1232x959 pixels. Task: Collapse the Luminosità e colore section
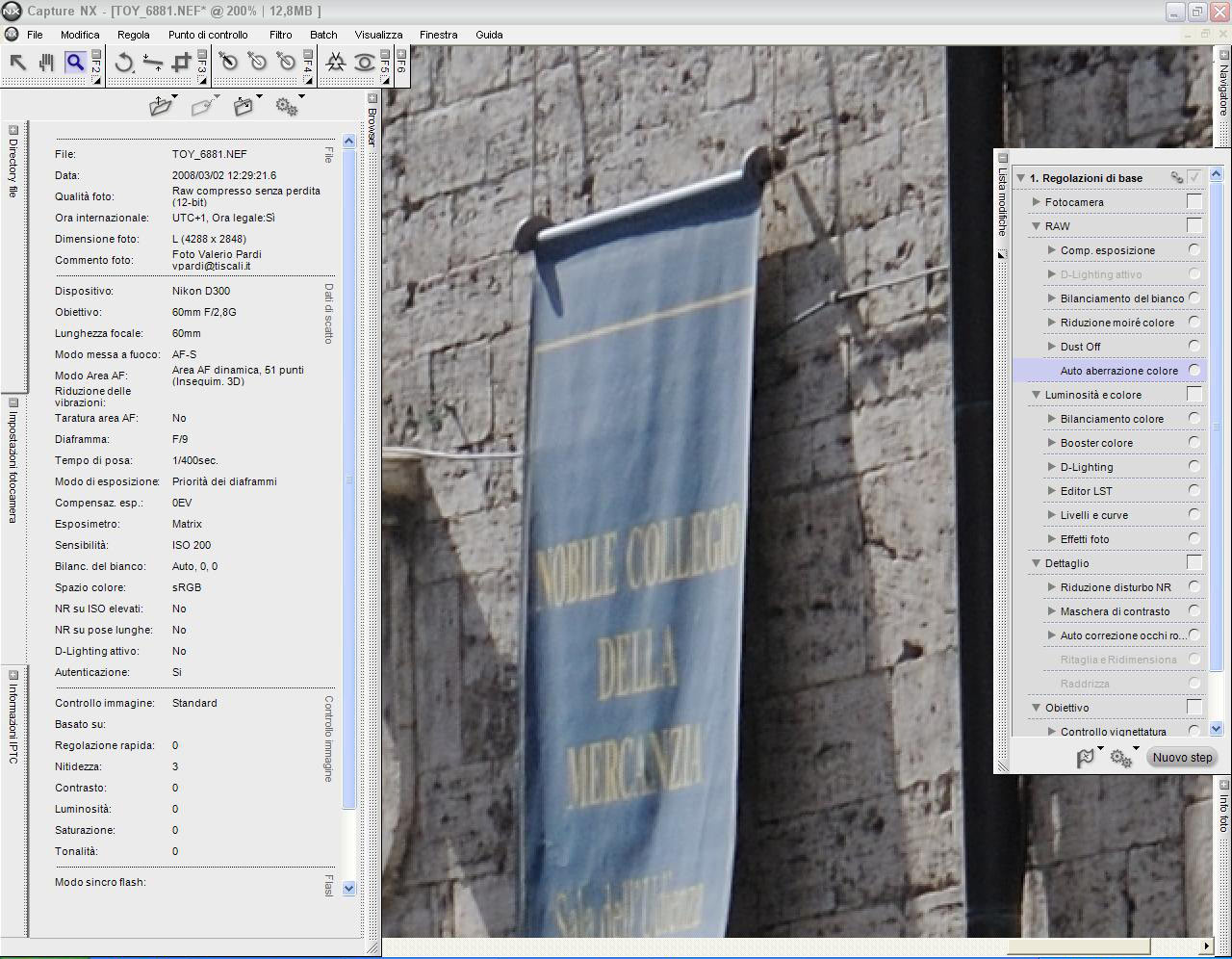[1037, 395]
